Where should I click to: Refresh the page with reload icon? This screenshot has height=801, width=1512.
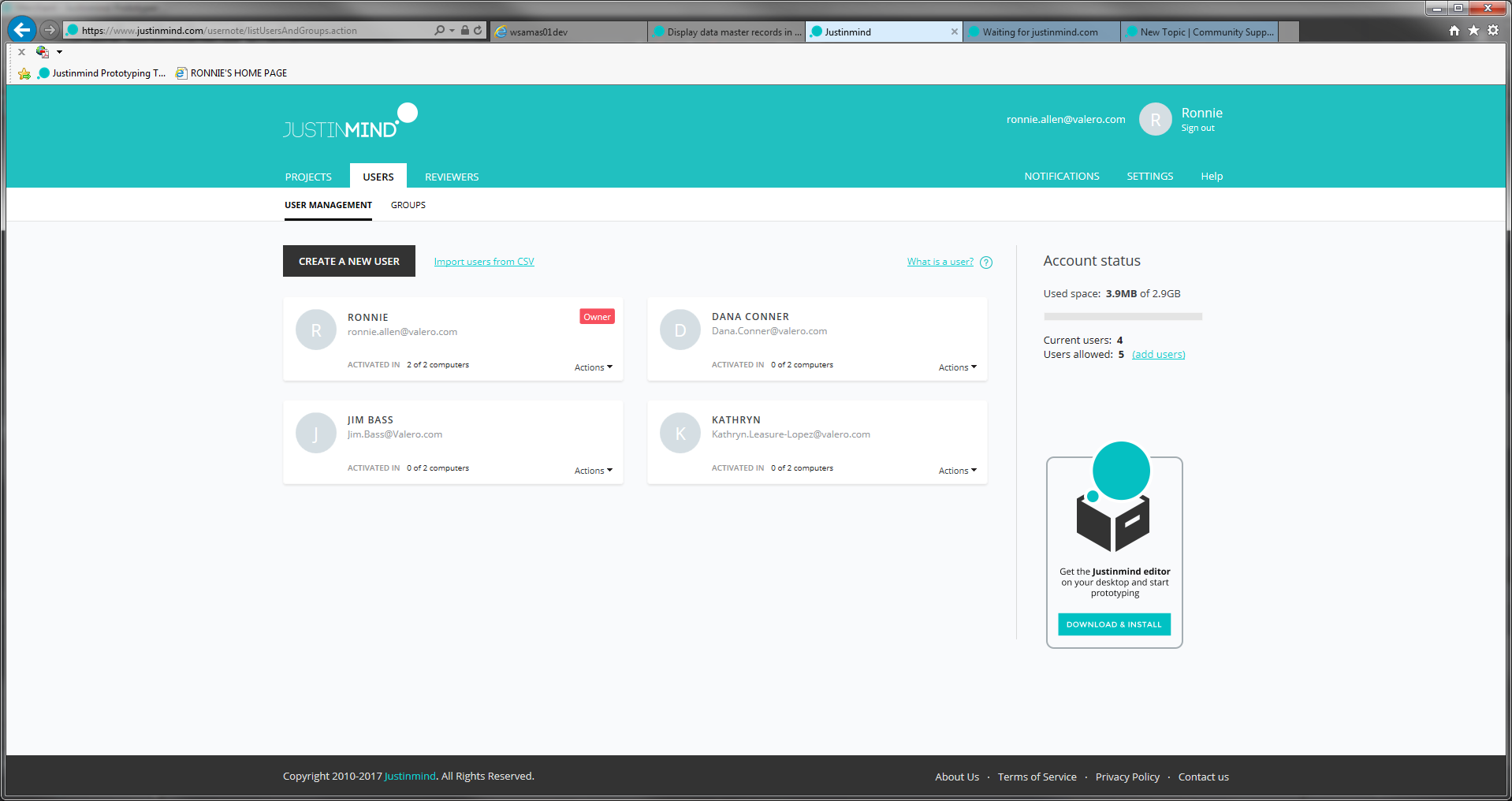click(478, 31)
